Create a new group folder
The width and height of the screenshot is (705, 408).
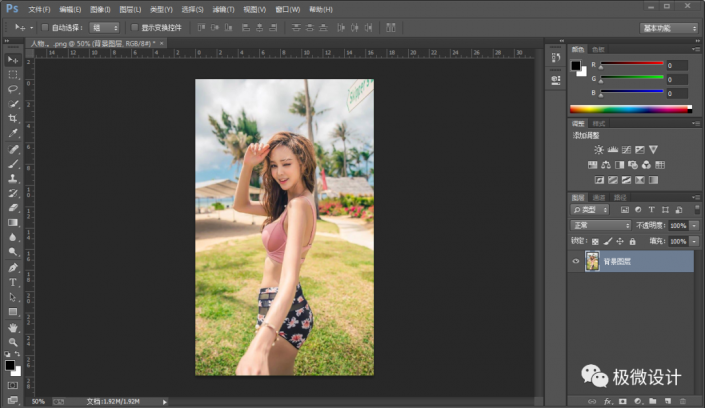coord(653,401)
